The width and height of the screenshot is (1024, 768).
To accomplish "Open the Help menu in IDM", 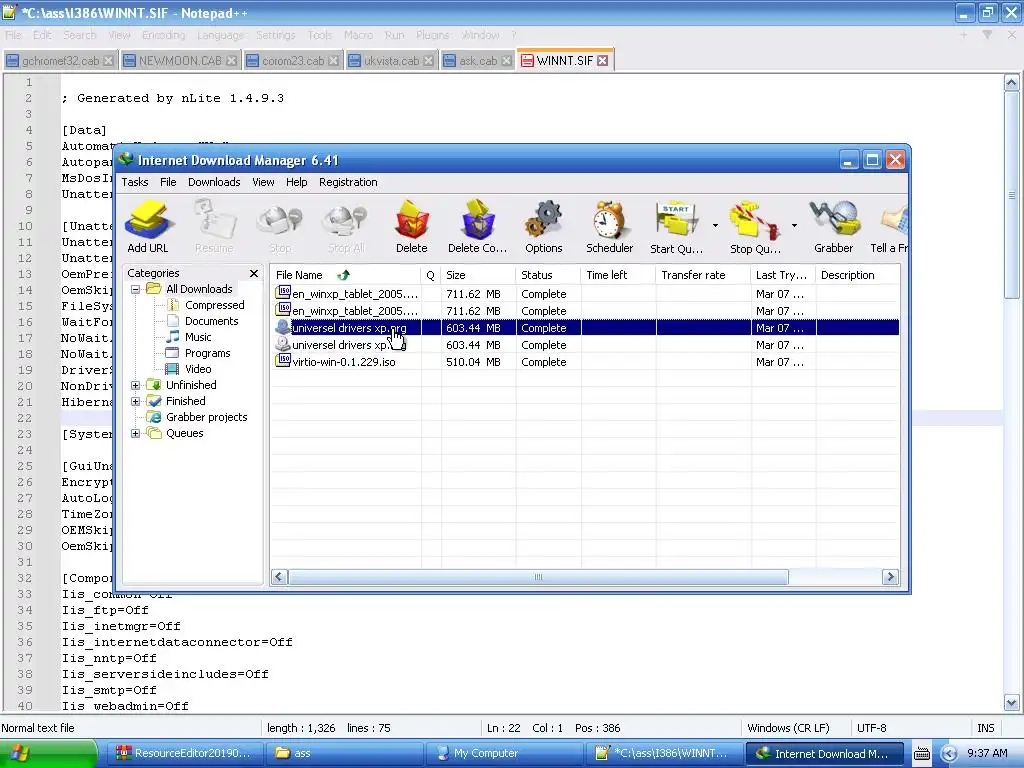I will tap(296, 182).
